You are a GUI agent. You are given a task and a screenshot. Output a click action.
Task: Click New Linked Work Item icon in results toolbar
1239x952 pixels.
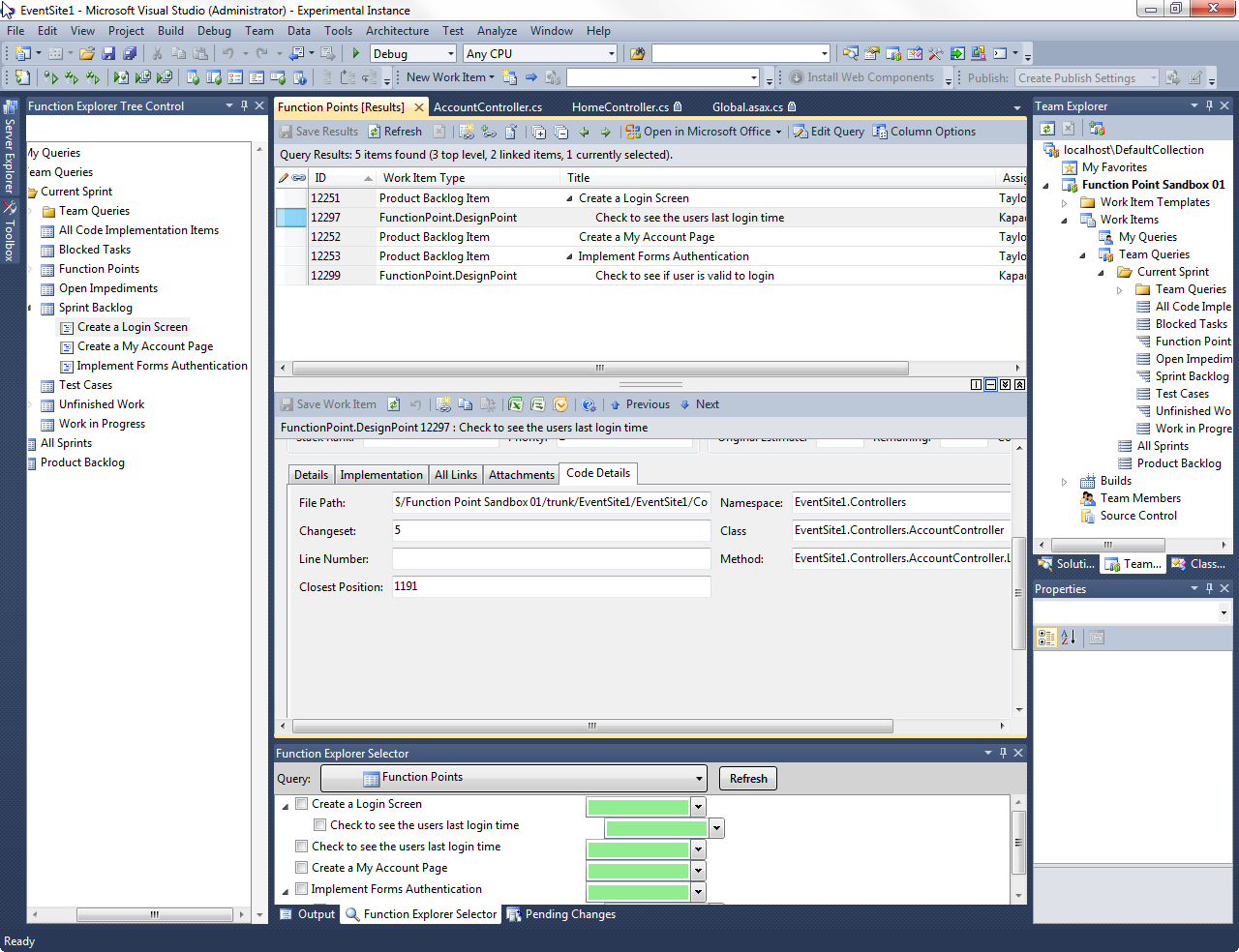coord(467,132)
